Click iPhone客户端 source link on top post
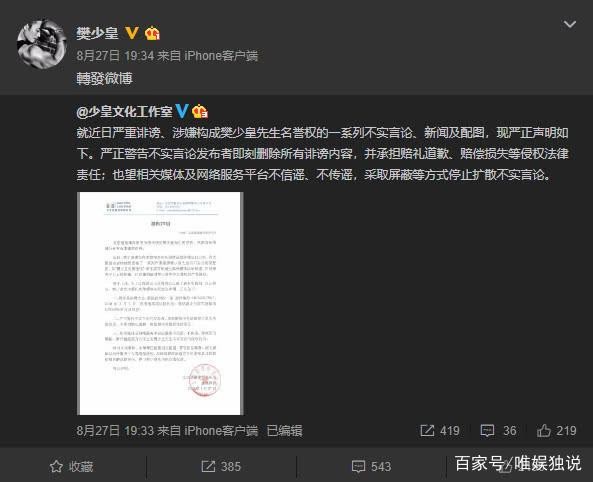This screenshot has width=593, height=482. click(221, 56)
